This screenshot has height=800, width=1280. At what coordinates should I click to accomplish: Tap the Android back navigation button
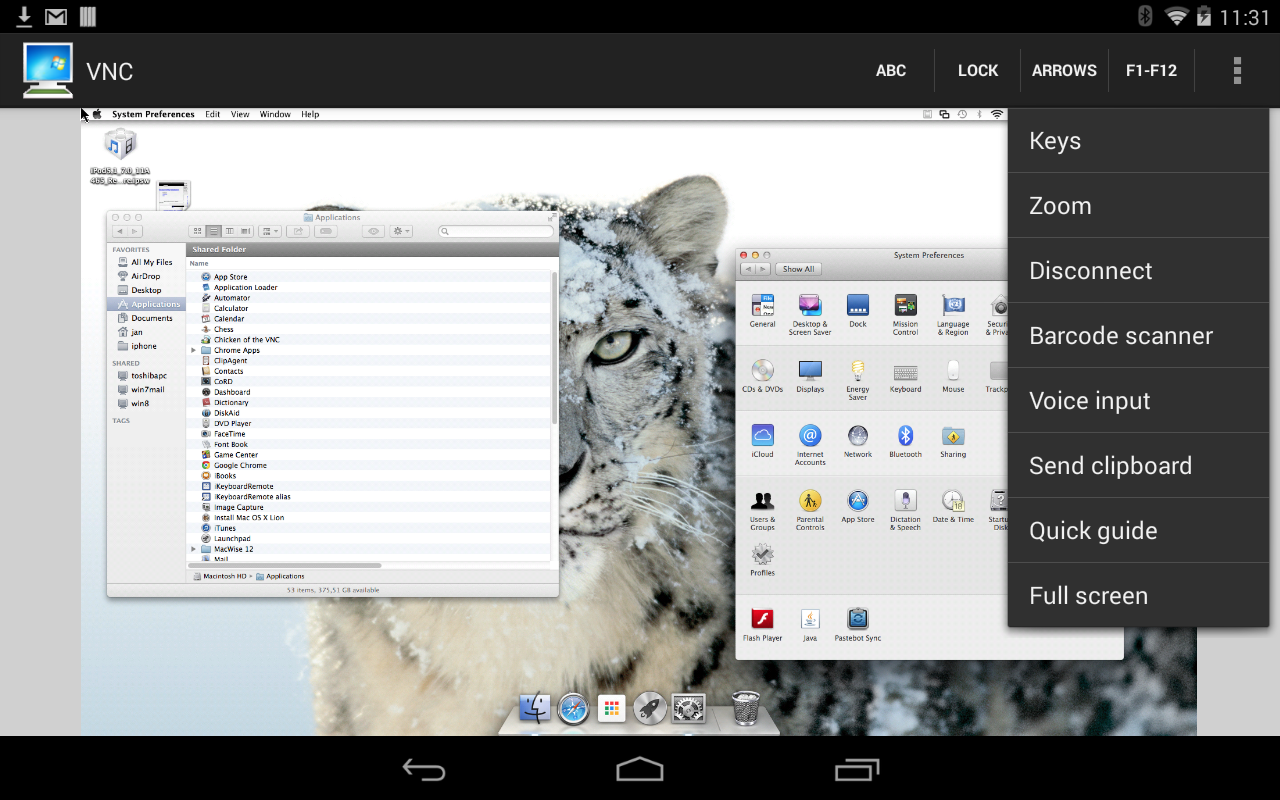[423, 769]
